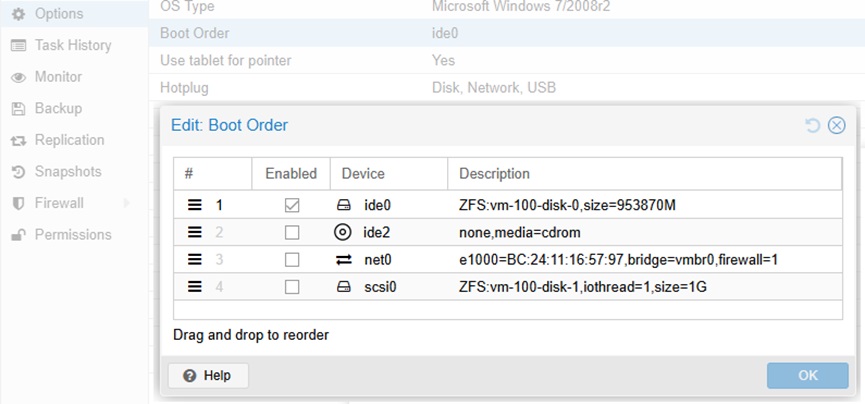Tick the Enabled checkbox for scsi0
This screenshot has height=404, width=865.
[292, 286]
